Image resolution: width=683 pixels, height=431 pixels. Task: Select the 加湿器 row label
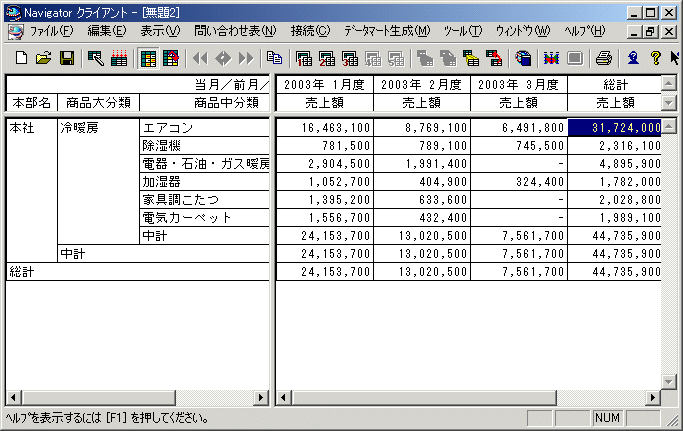(x=205, y=182)
